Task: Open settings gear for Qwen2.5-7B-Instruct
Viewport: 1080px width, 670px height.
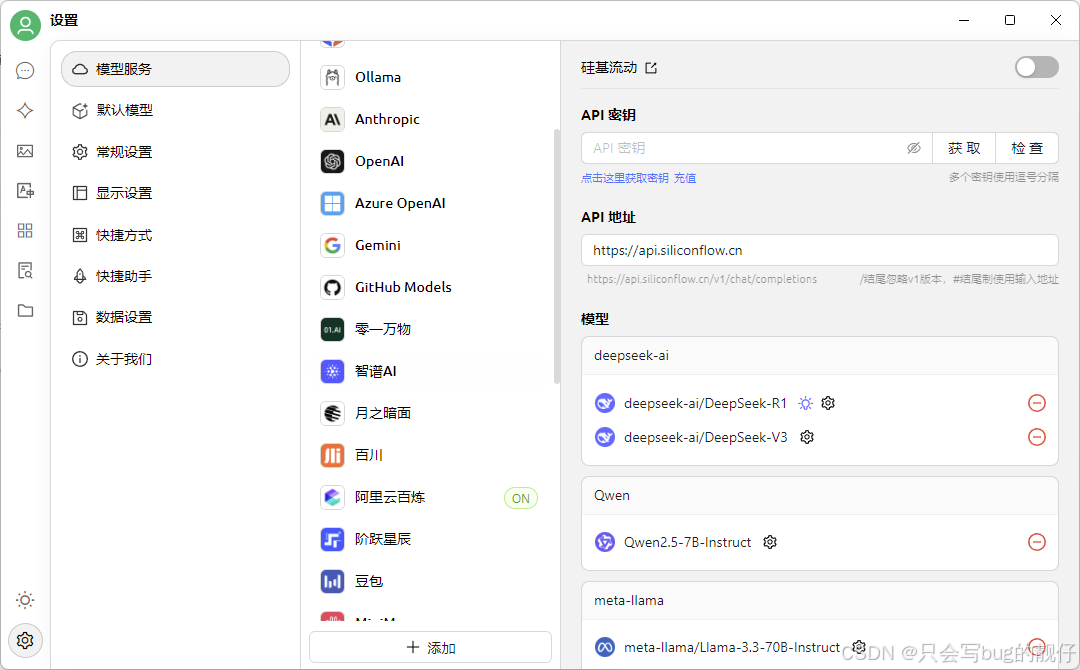Action: coord(770,542)
